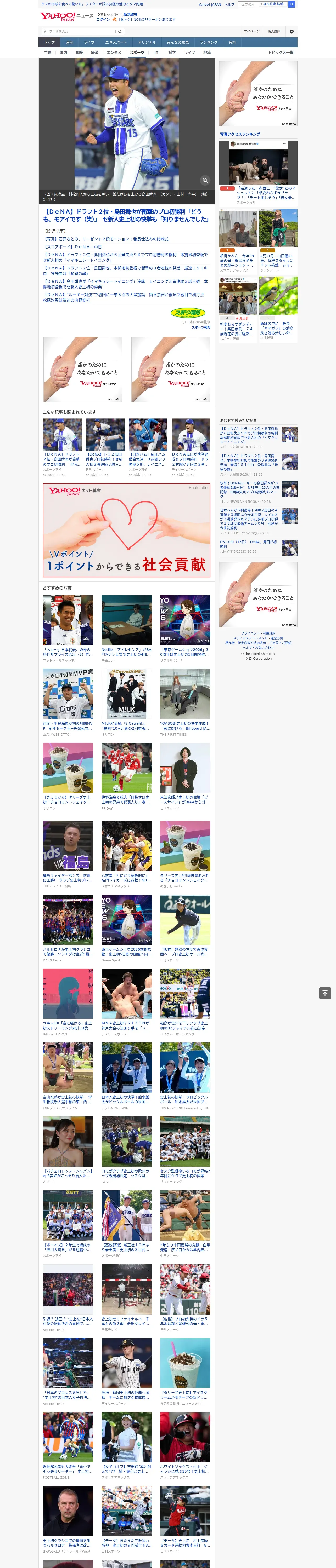Open the 西武・平良海馬 月間MVP recommended photo
This screenshot has width=336, height=1568.
point(68,694)
